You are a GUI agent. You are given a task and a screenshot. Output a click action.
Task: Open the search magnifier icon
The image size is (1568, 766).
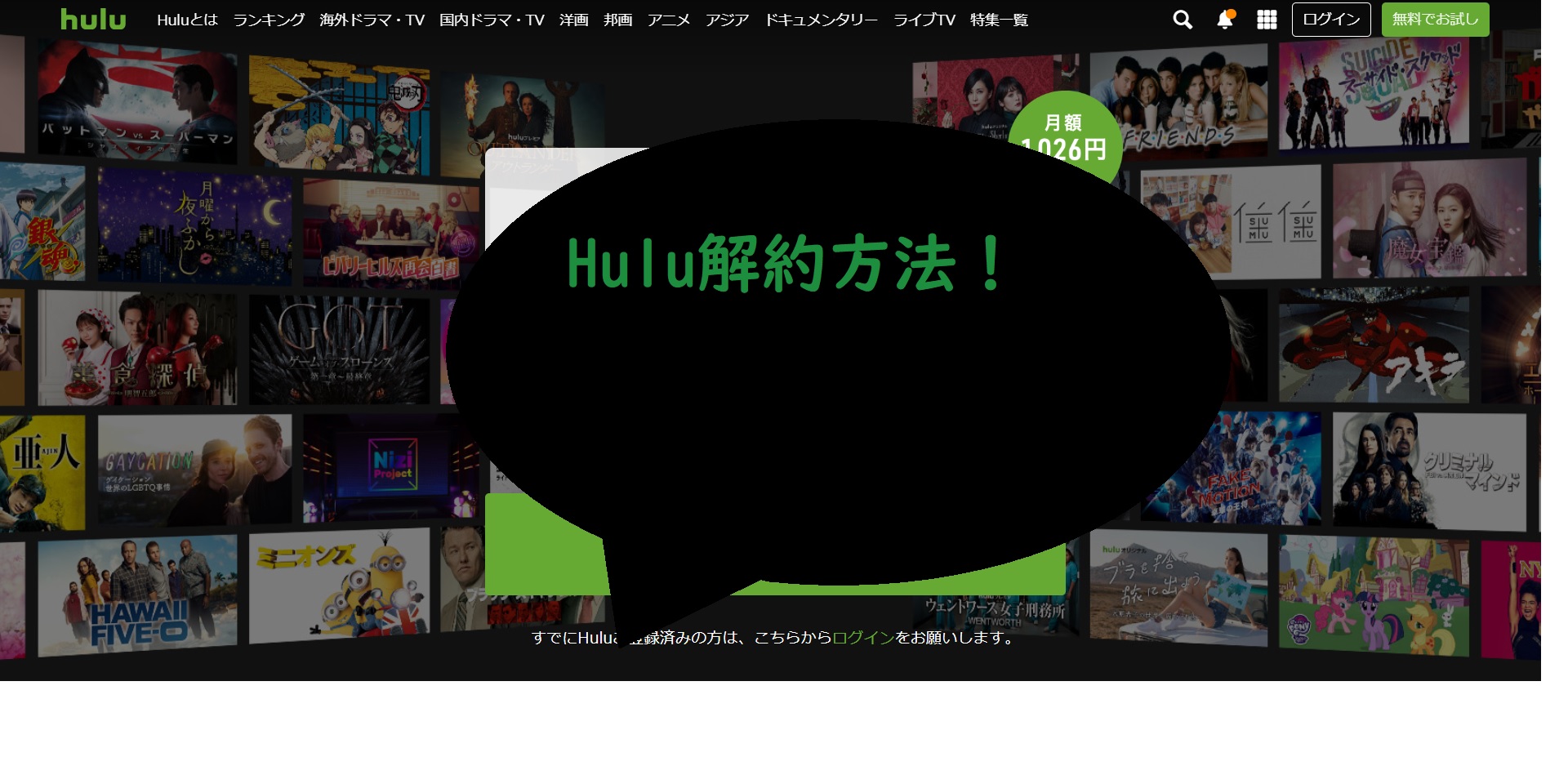[x=1182, y=20]
